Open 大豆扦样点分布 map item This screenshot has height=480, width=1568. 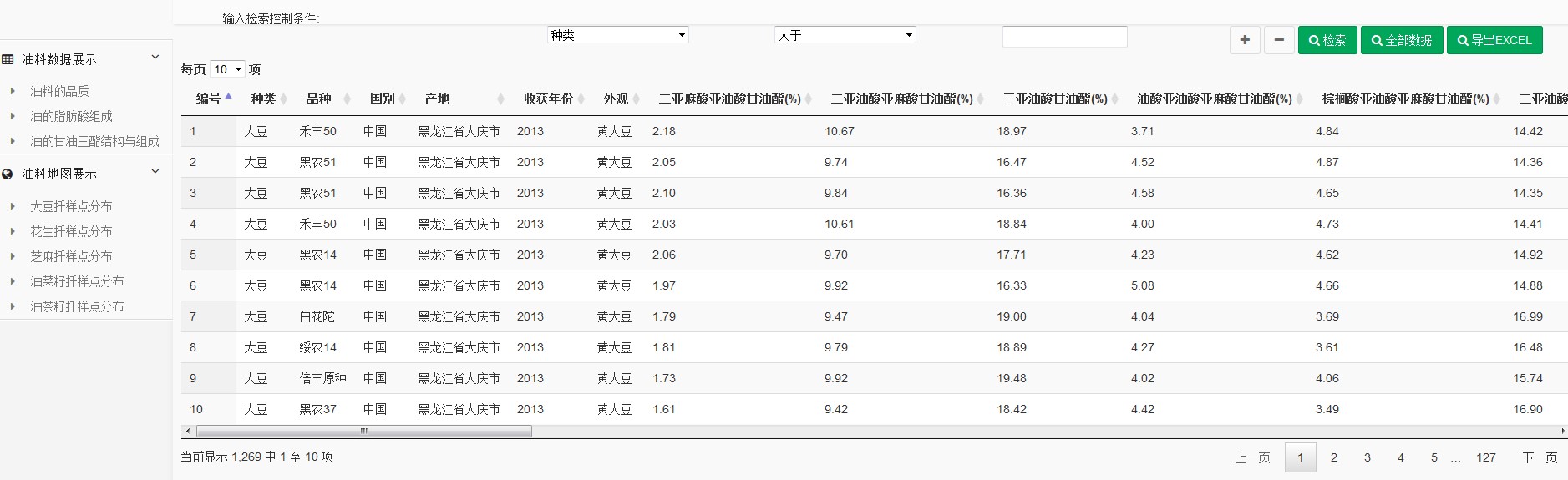(x=72, y=206)
